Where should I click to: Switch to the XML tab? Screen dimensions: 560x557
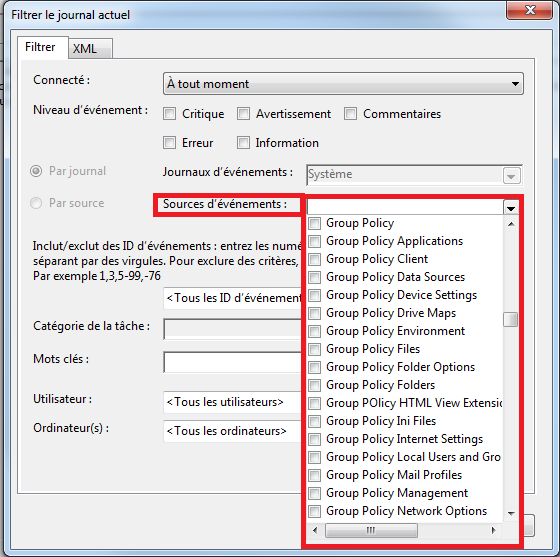pyautogui.click(x=91, y=49)
